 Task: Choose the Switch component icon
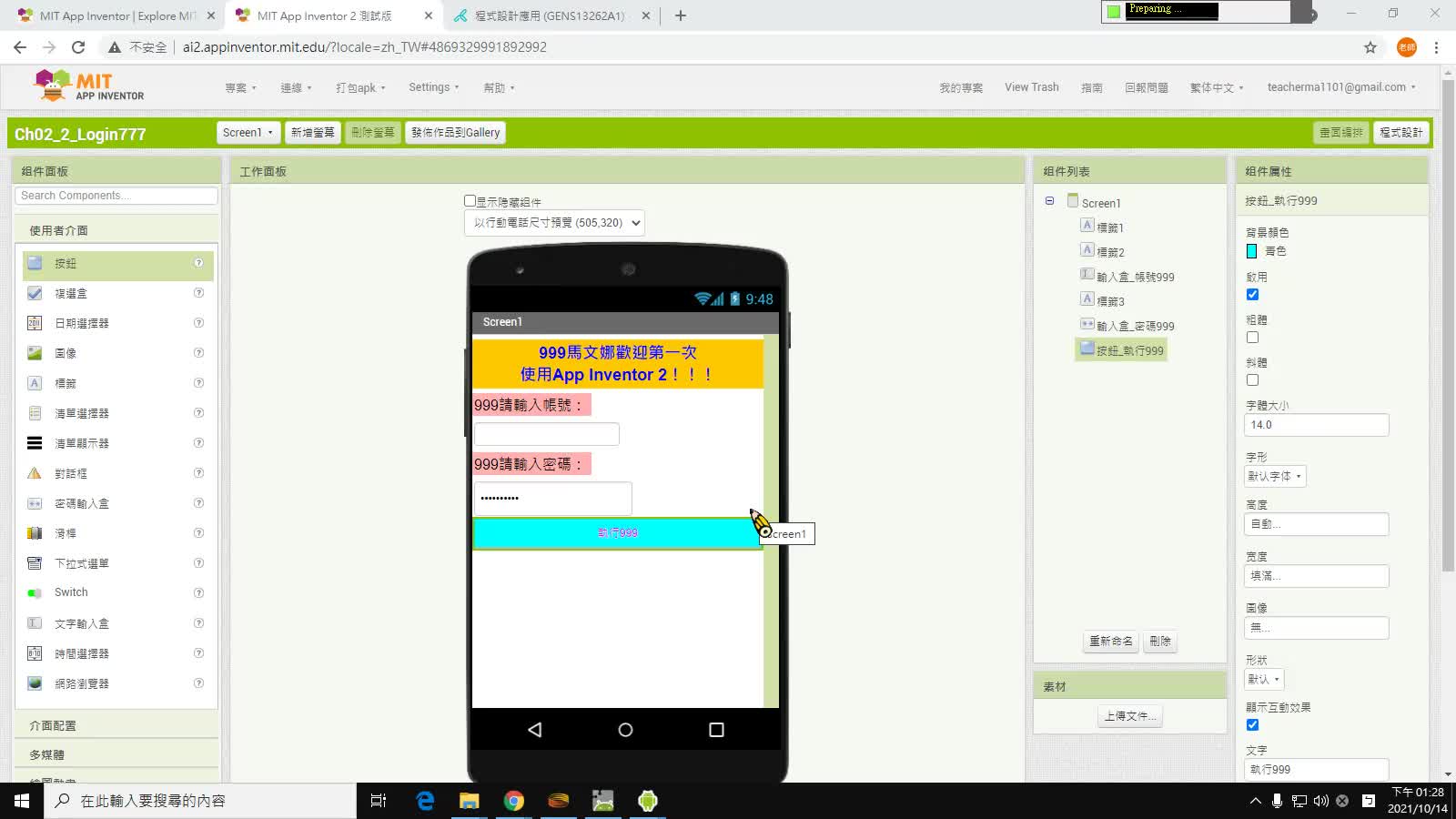(x=35, y=592)
